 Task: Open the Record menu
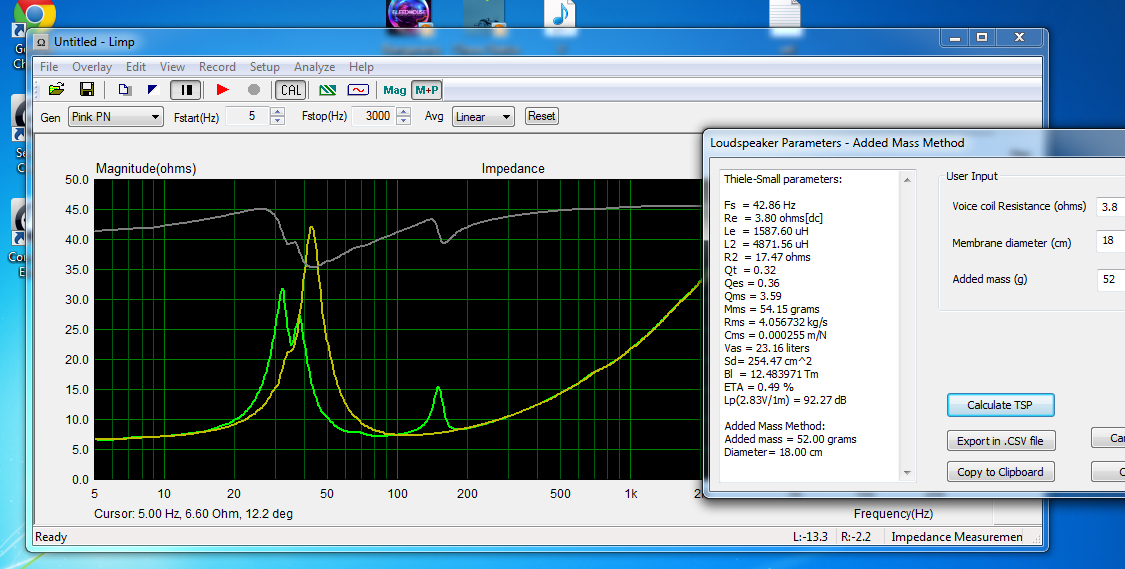coord(217,67)
